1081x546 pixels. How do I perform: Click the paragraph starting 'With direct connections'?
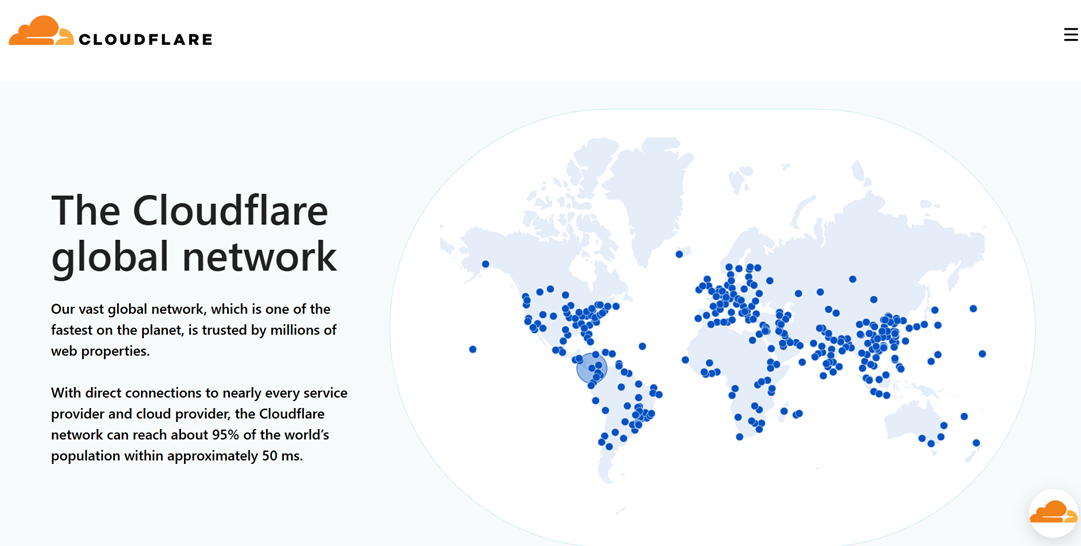tap(199, 424)
